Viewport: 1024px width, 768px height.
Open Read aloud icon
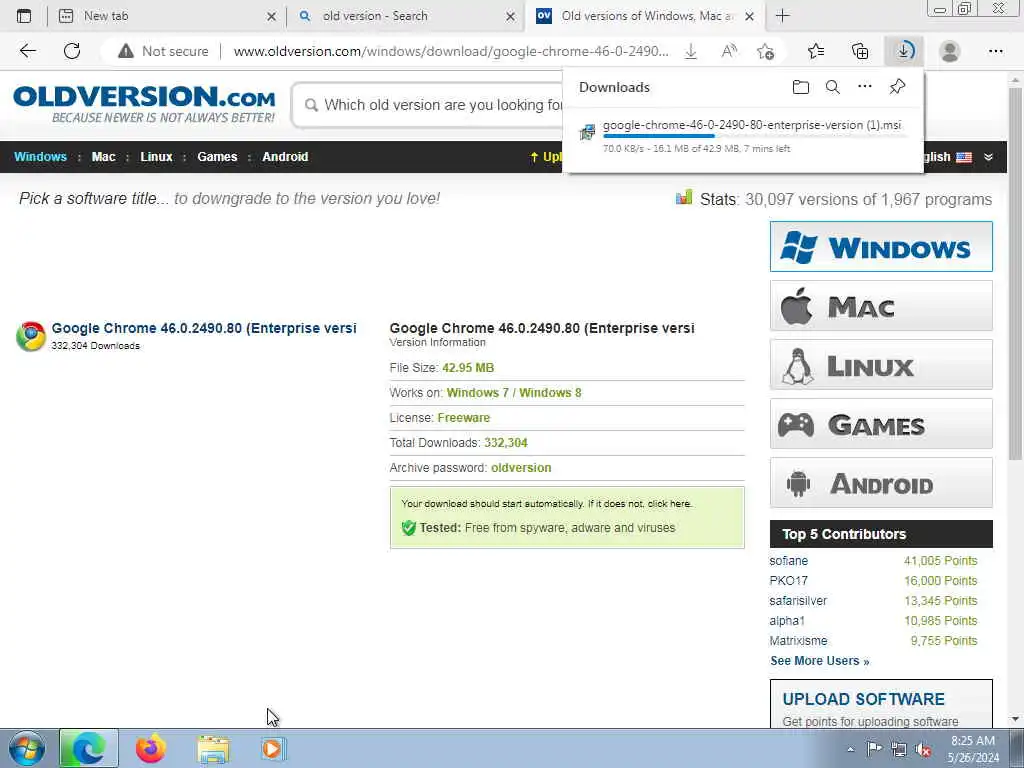[x=729, y=51]
